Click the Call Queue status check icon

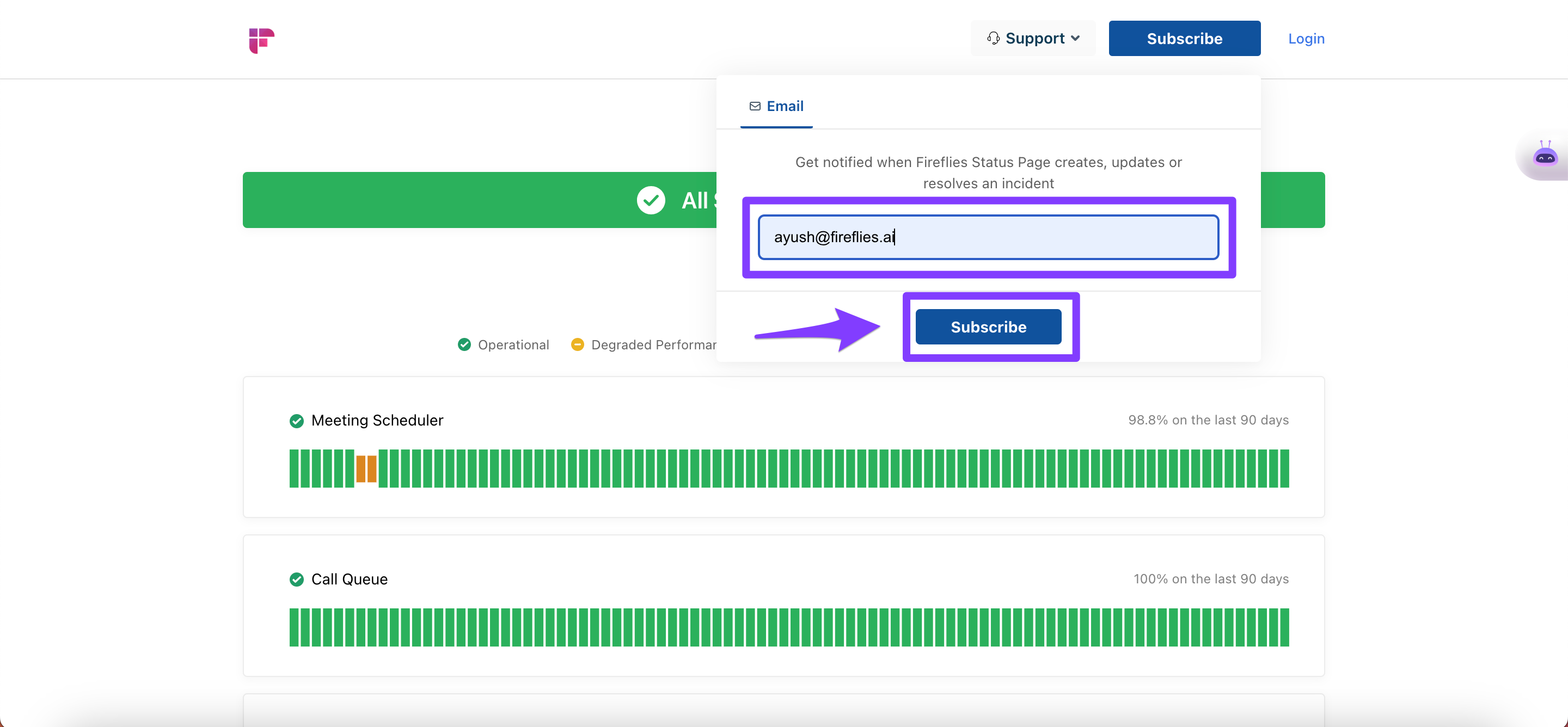(x=296, y=579)
